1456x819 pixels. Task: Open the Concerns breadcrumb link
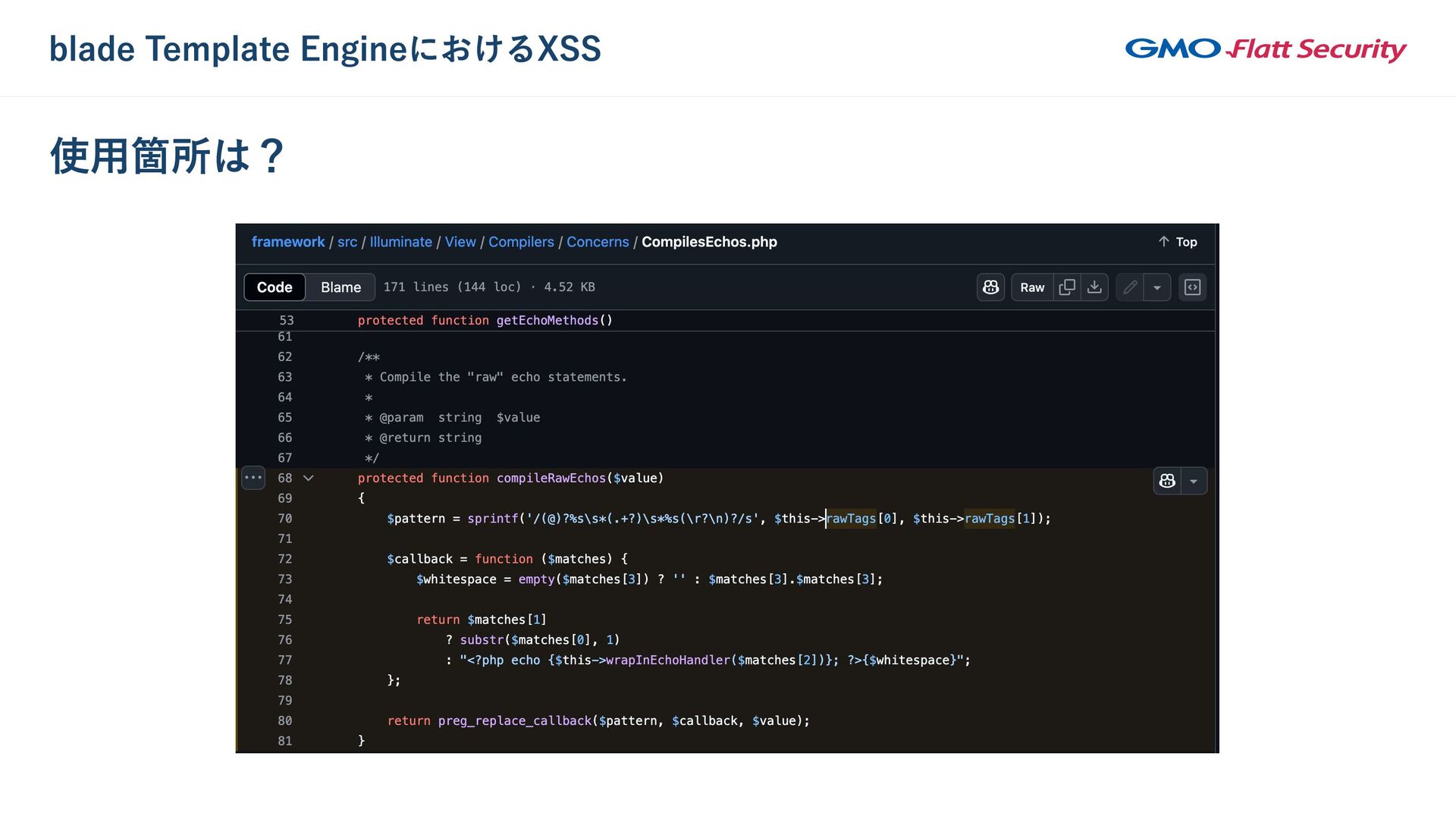pos(598,242)
